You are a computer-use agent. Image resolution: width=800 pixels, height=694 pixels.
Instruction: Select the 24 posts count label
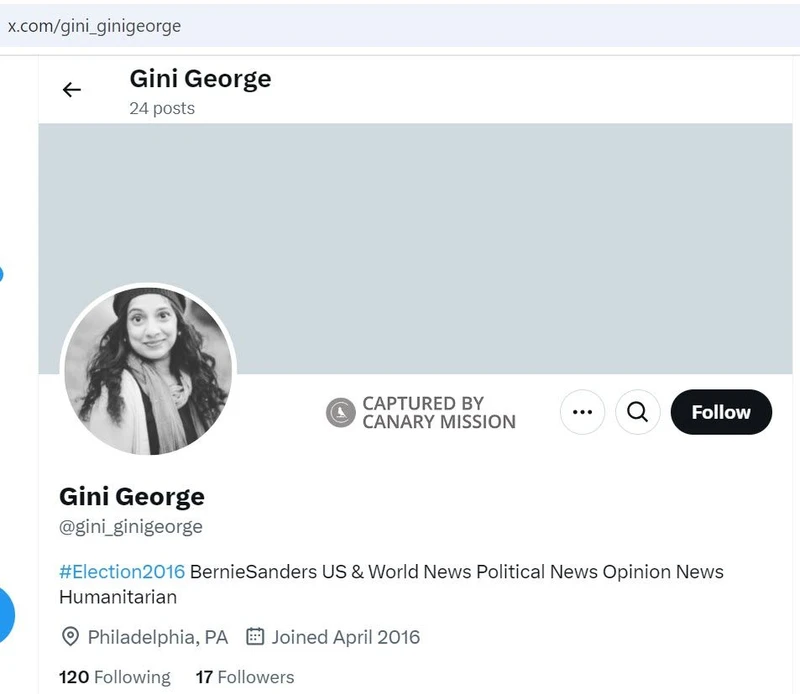(x=162, y=108)
